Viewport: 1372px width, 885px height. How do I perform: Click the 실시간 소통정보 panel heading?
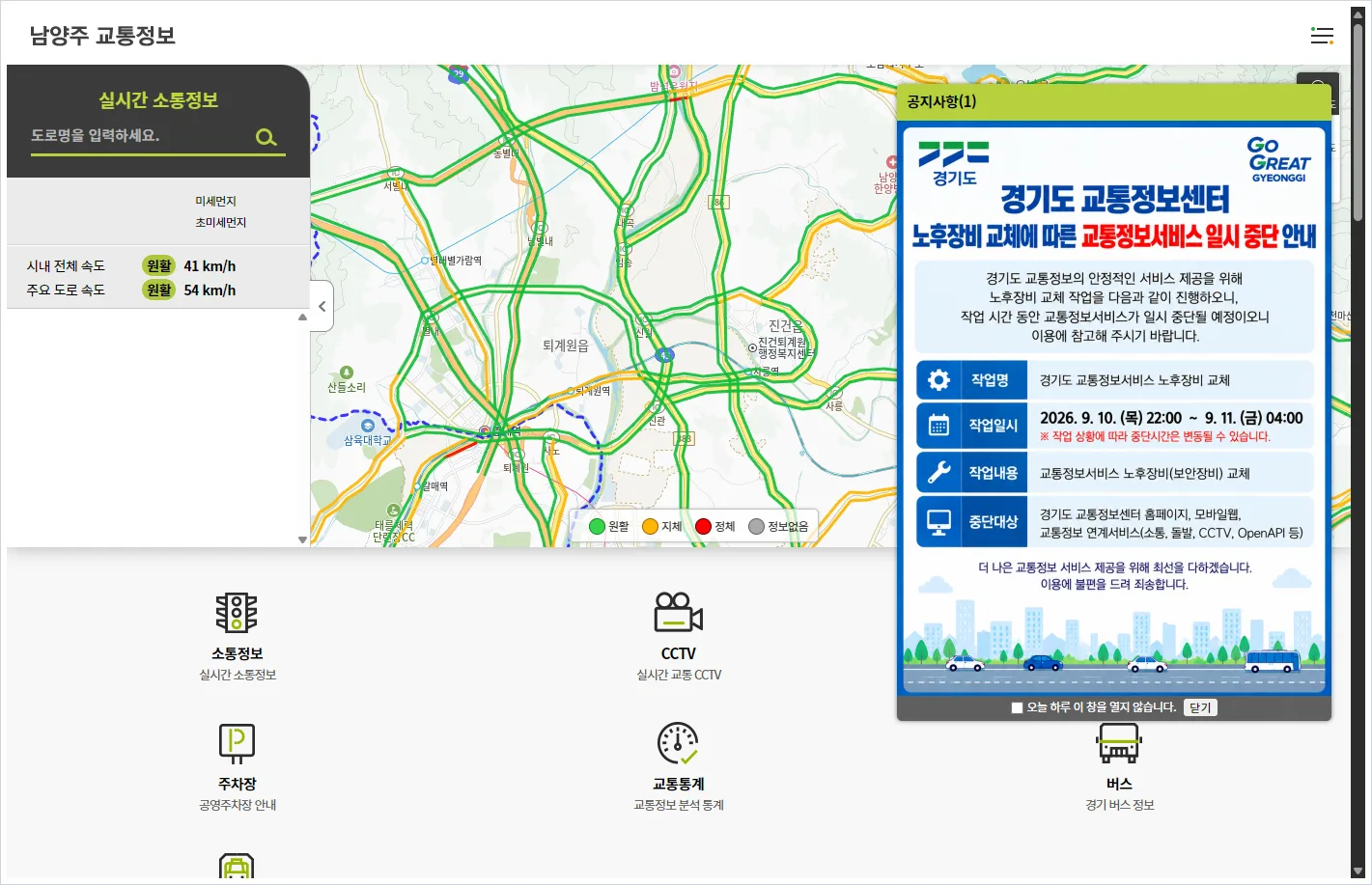(158, 100)
